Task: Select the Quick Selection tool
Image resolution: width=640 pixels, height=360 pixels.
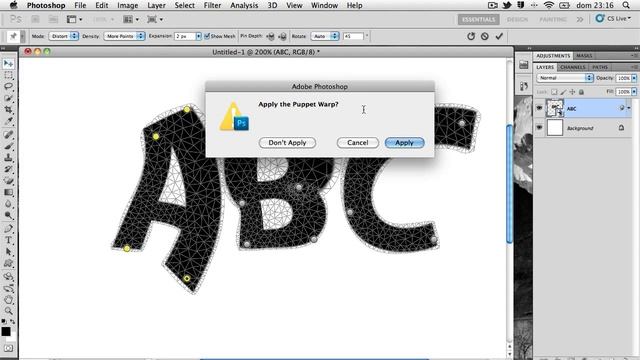Action: coord(8,98)
